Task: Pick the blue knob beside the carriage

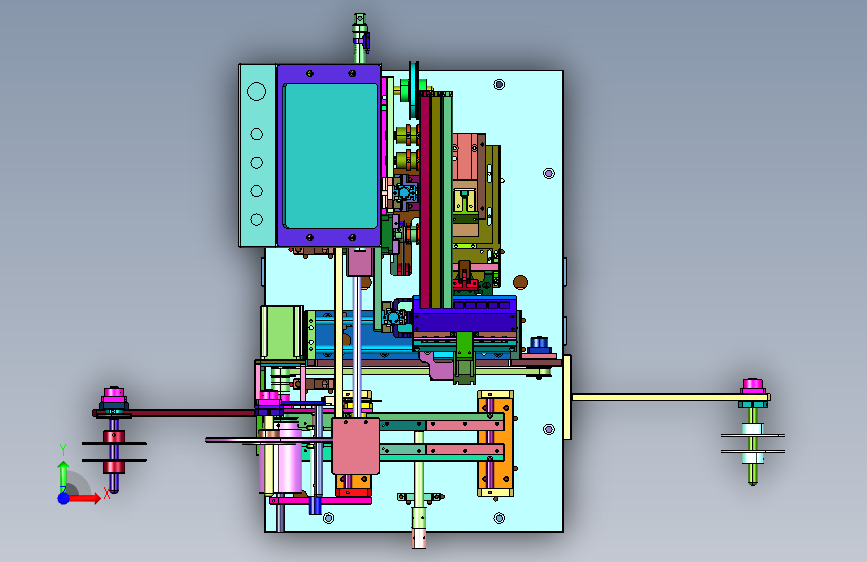Action: (x=539, y=344)
